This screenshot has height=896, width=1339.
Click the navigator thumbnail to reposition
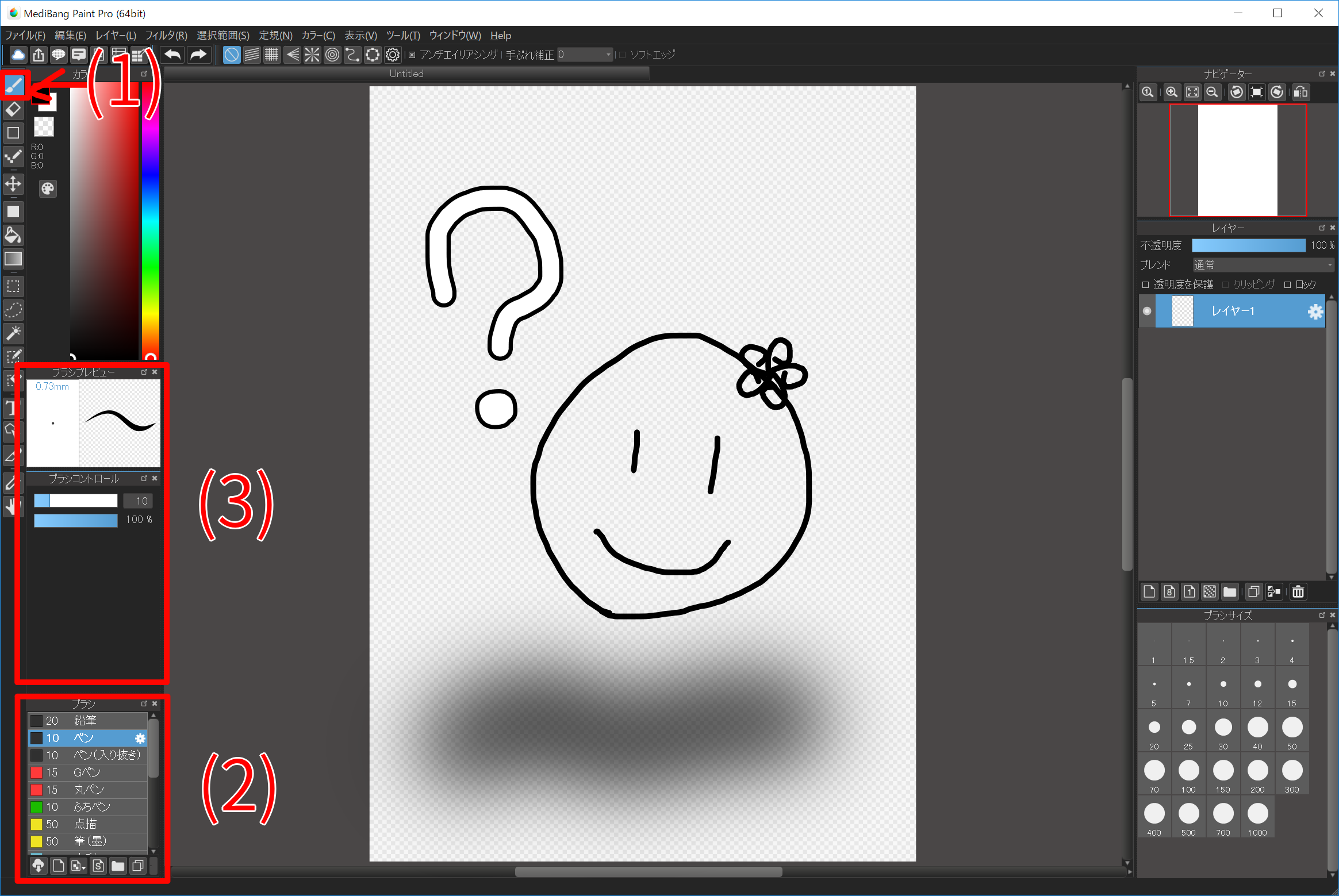coord(1238,160)
